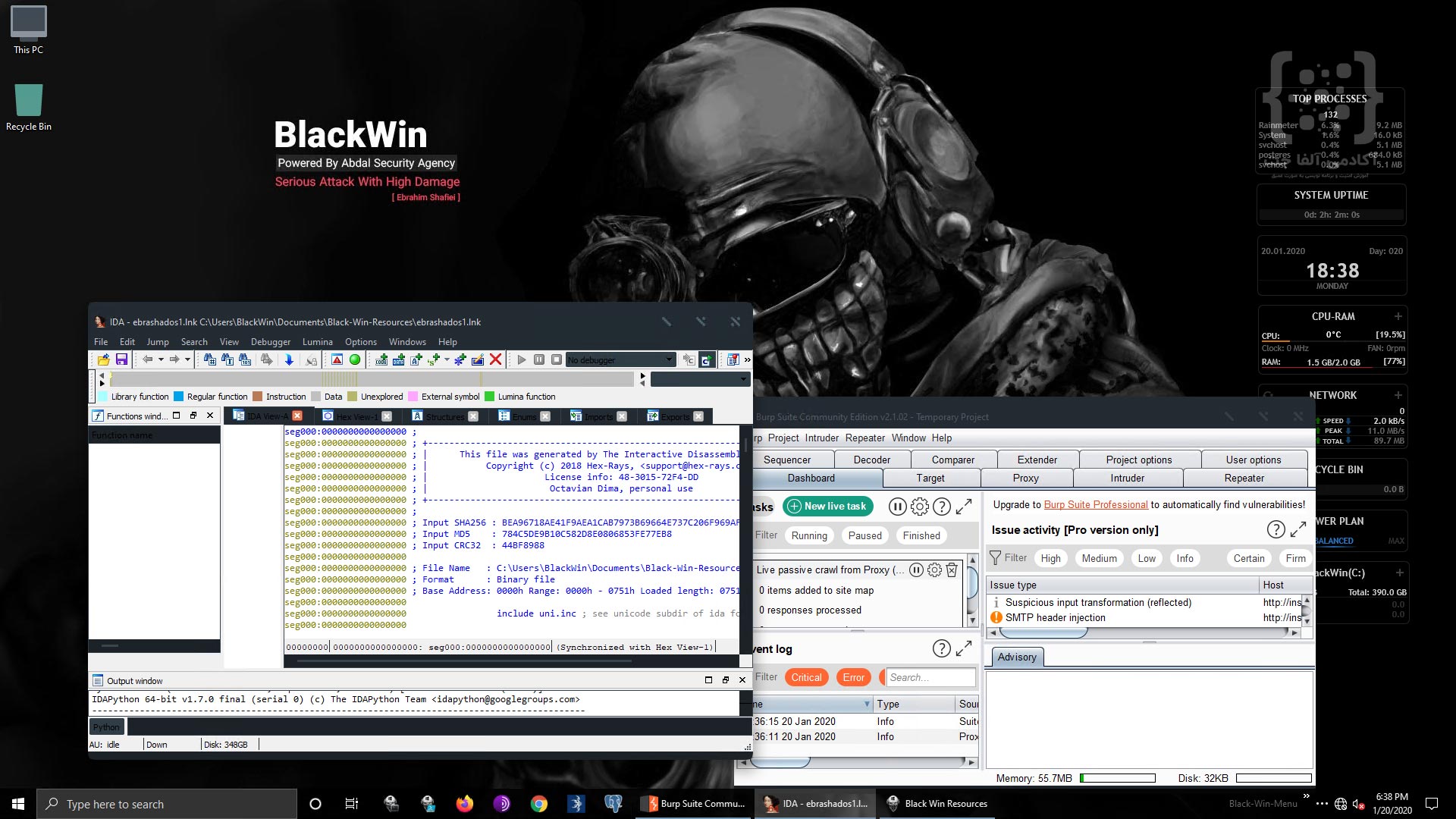Open the Debugger menu in IDA

[x=271, y=342]
